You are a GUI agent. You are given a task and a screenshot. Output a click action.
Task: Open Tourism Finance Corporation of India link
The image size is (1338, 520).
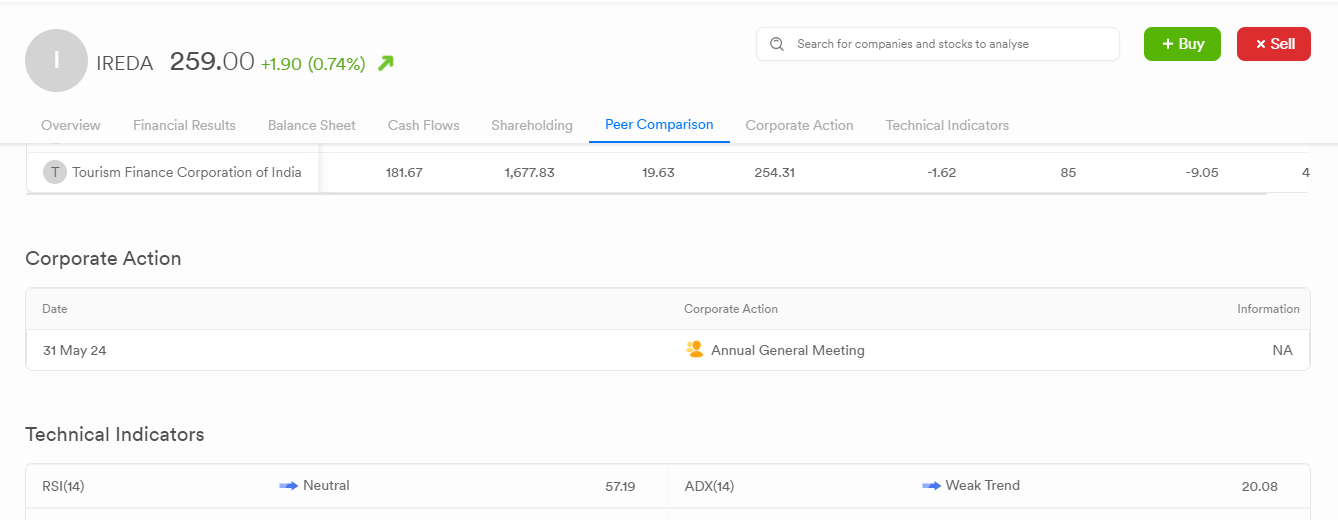pyautogui.click(x=187, y=172)
